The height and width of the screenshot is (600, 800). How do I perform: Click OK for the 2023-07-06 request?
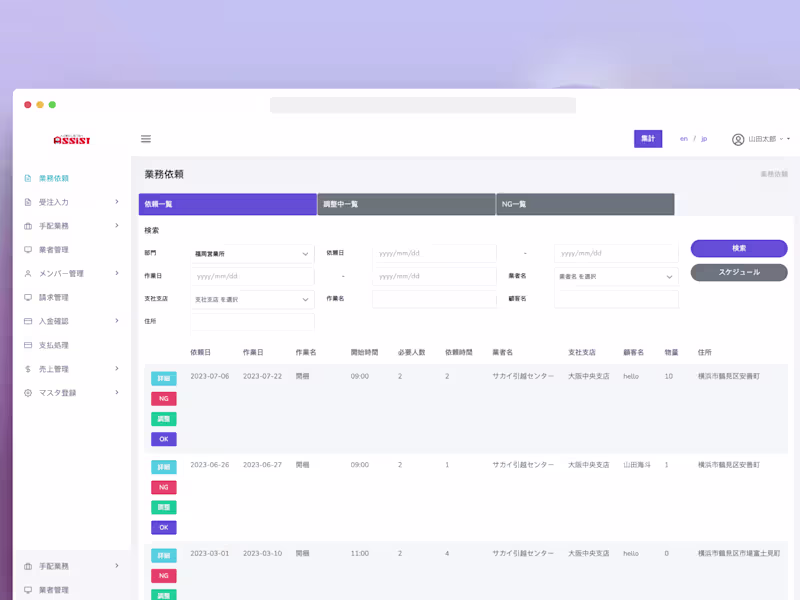pos(164,439)
